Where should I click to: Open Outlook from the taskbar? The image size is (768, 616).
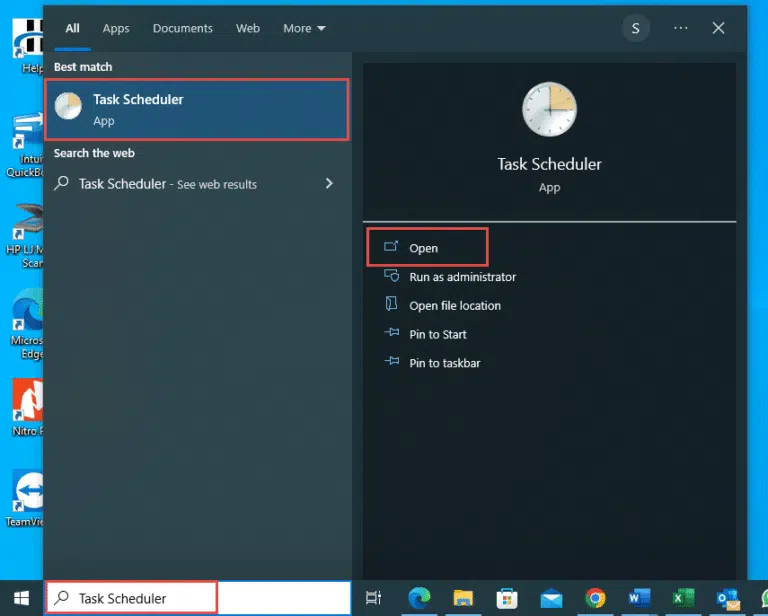pyautogui.click(x=728, y=598)
